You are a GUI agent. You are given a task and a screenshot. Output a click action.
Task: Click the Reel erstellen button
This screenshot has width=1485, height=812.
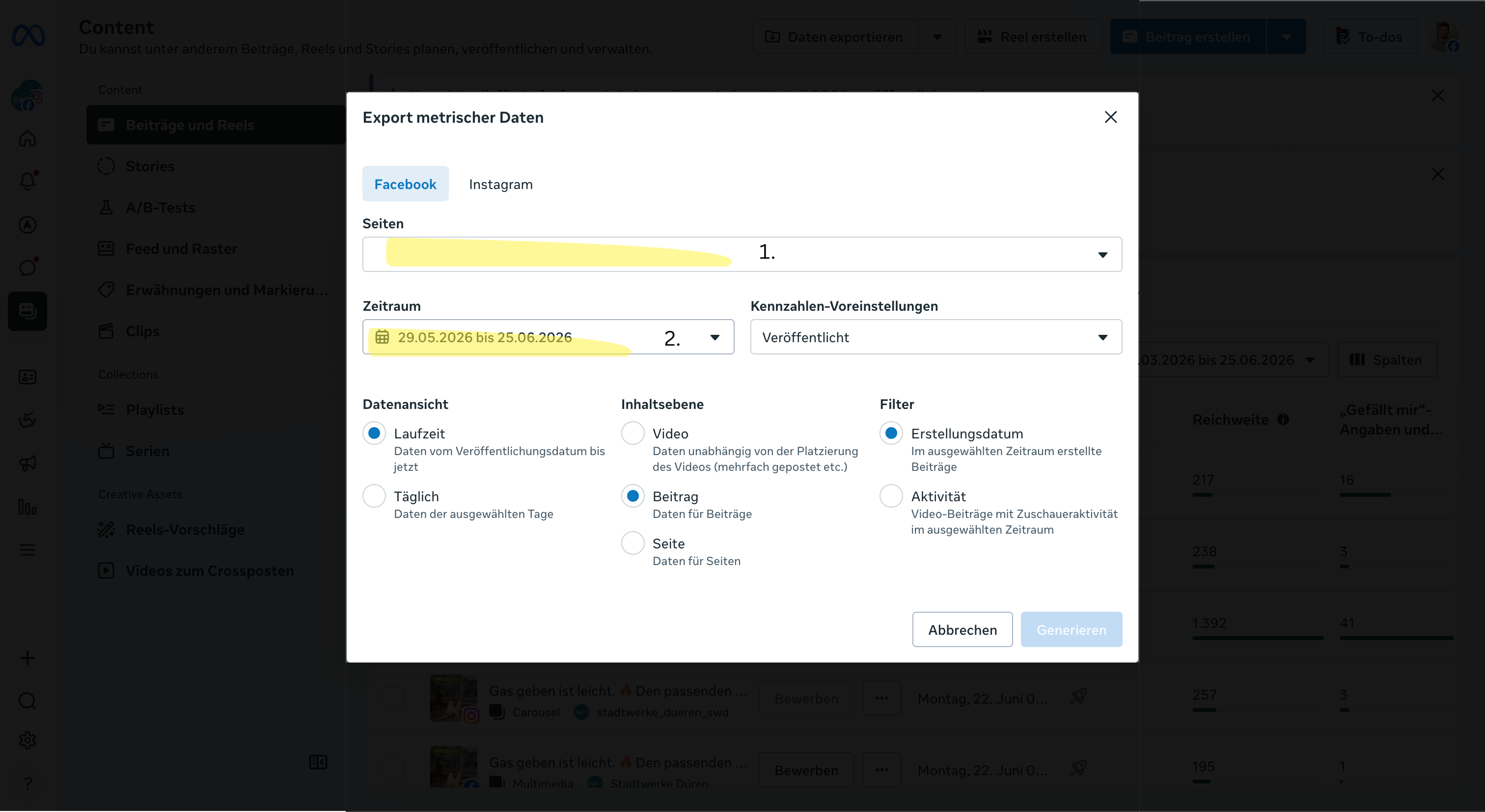(x=1033, y=36)
